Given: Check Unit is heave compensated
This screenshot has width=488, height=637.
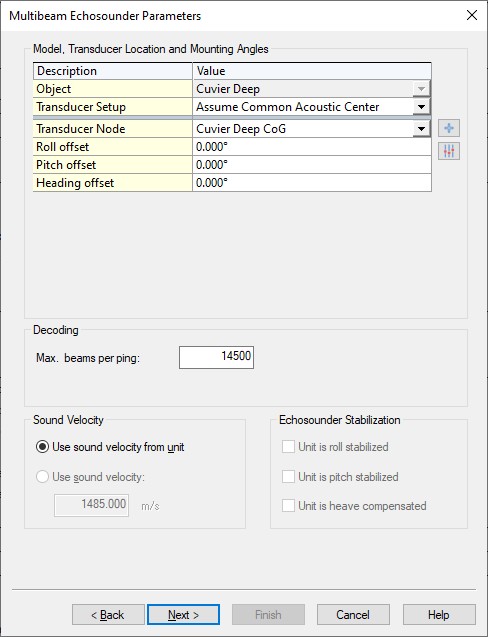Looking at the screenshot, I should [x=288, y=506].
